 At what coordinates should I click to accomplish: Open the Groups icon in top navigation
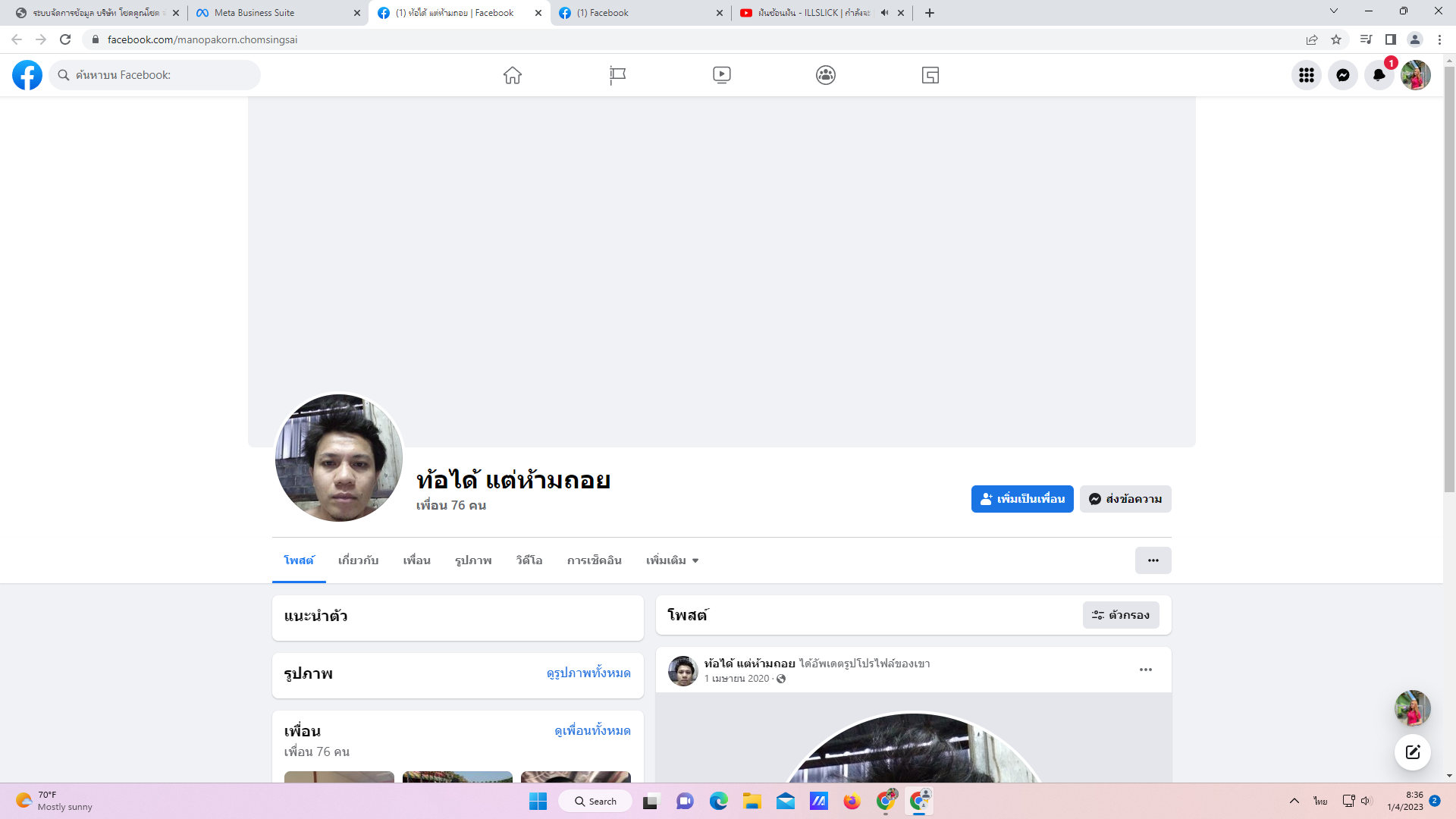[x=826, y=75]
